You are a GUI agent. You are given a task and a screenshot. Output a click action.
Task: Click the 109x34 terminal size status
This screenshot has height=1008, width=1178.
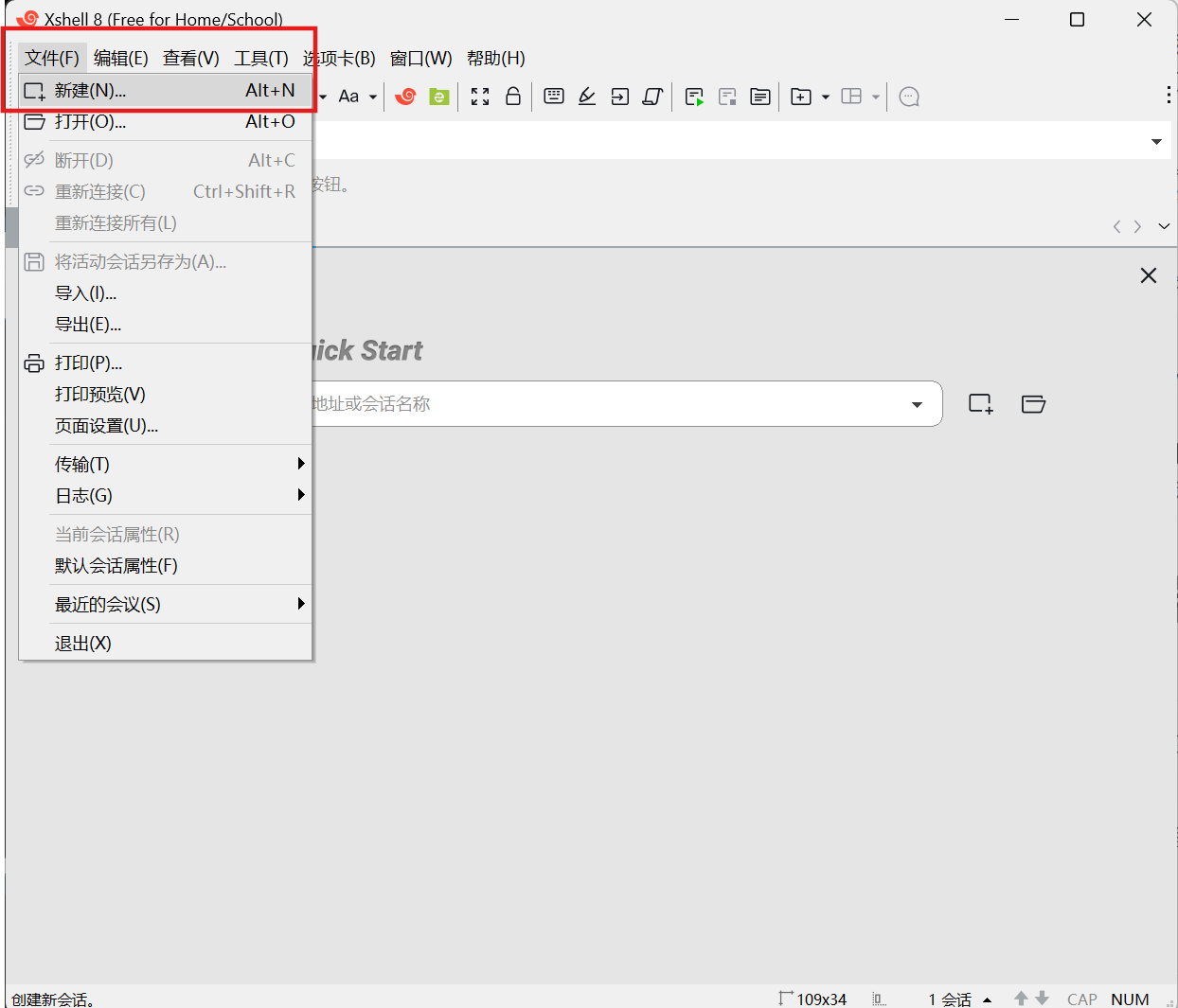coord(812,999)
